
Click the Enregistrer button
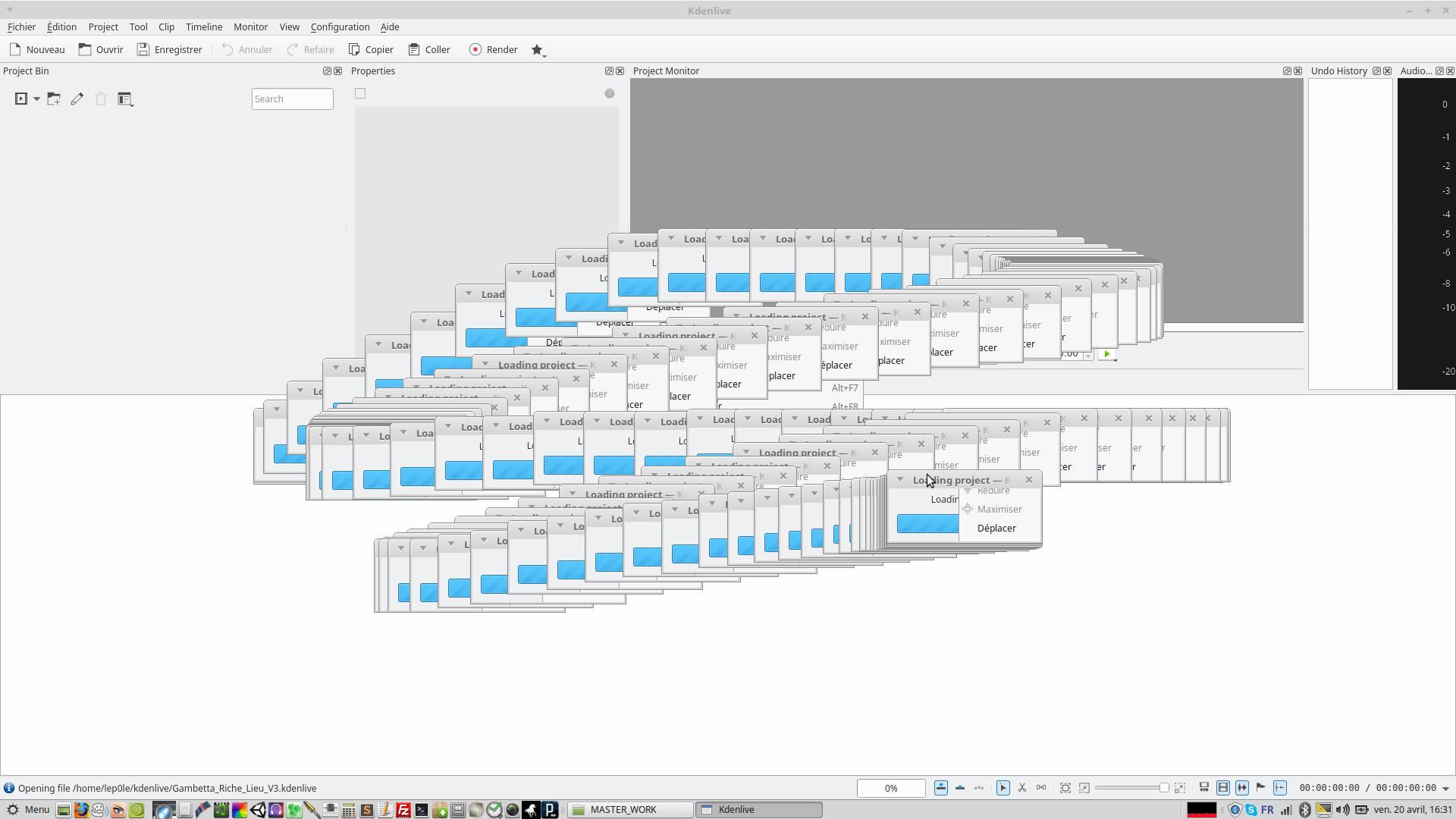coord(170,49)
